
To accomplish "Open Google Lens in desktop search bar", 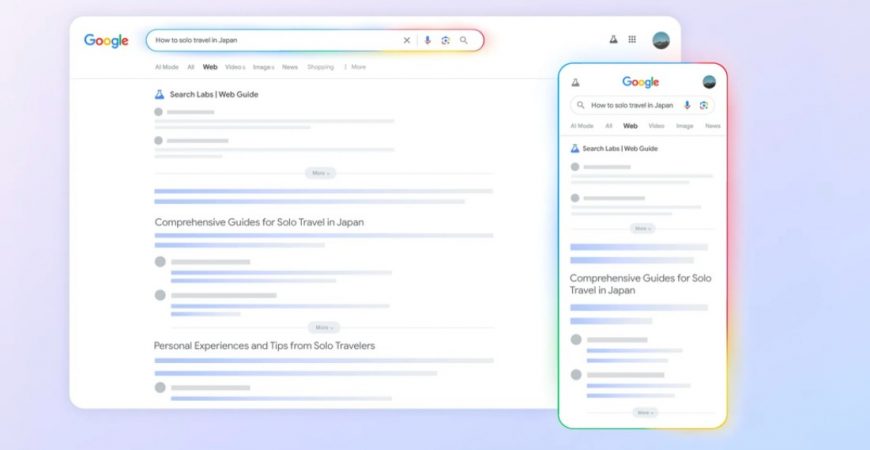I will [445, 41].
